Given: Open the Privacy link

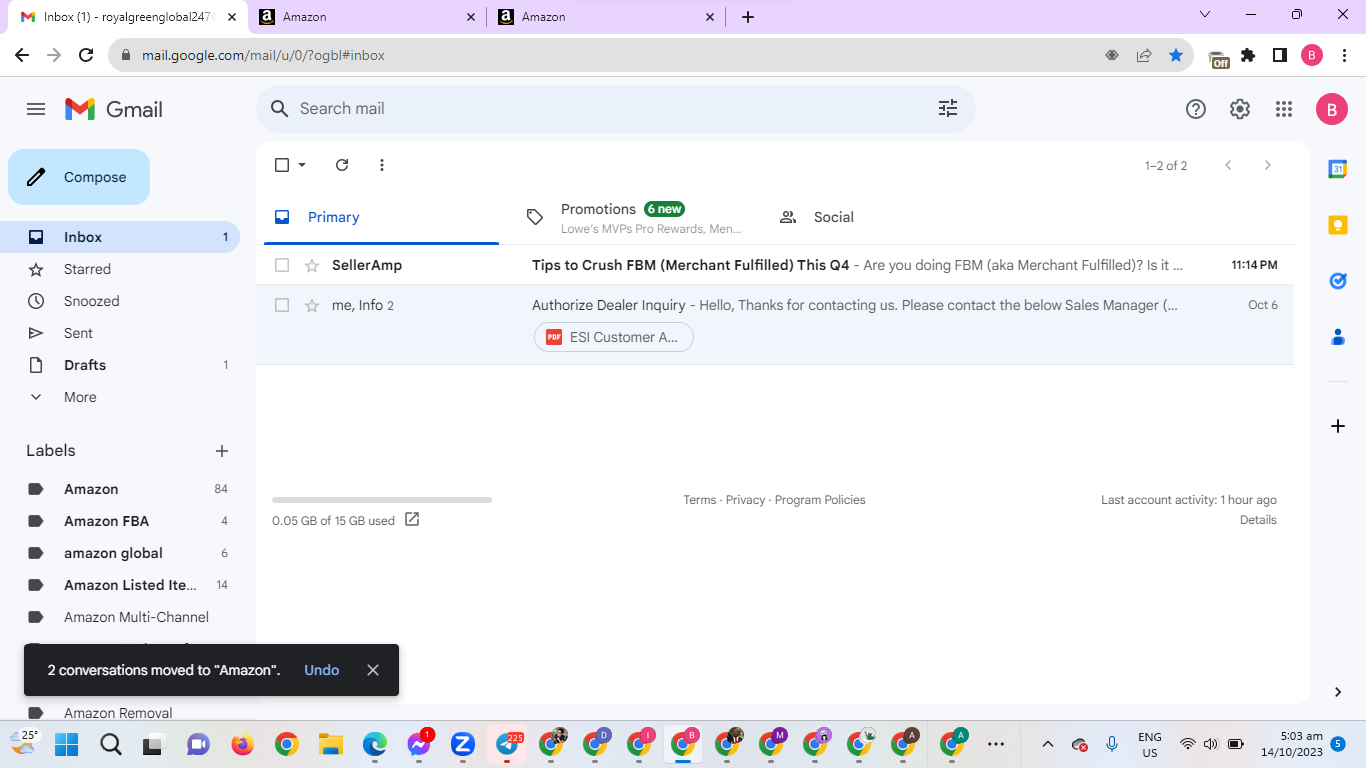Looking at the screenshot, I should (745, 500).
